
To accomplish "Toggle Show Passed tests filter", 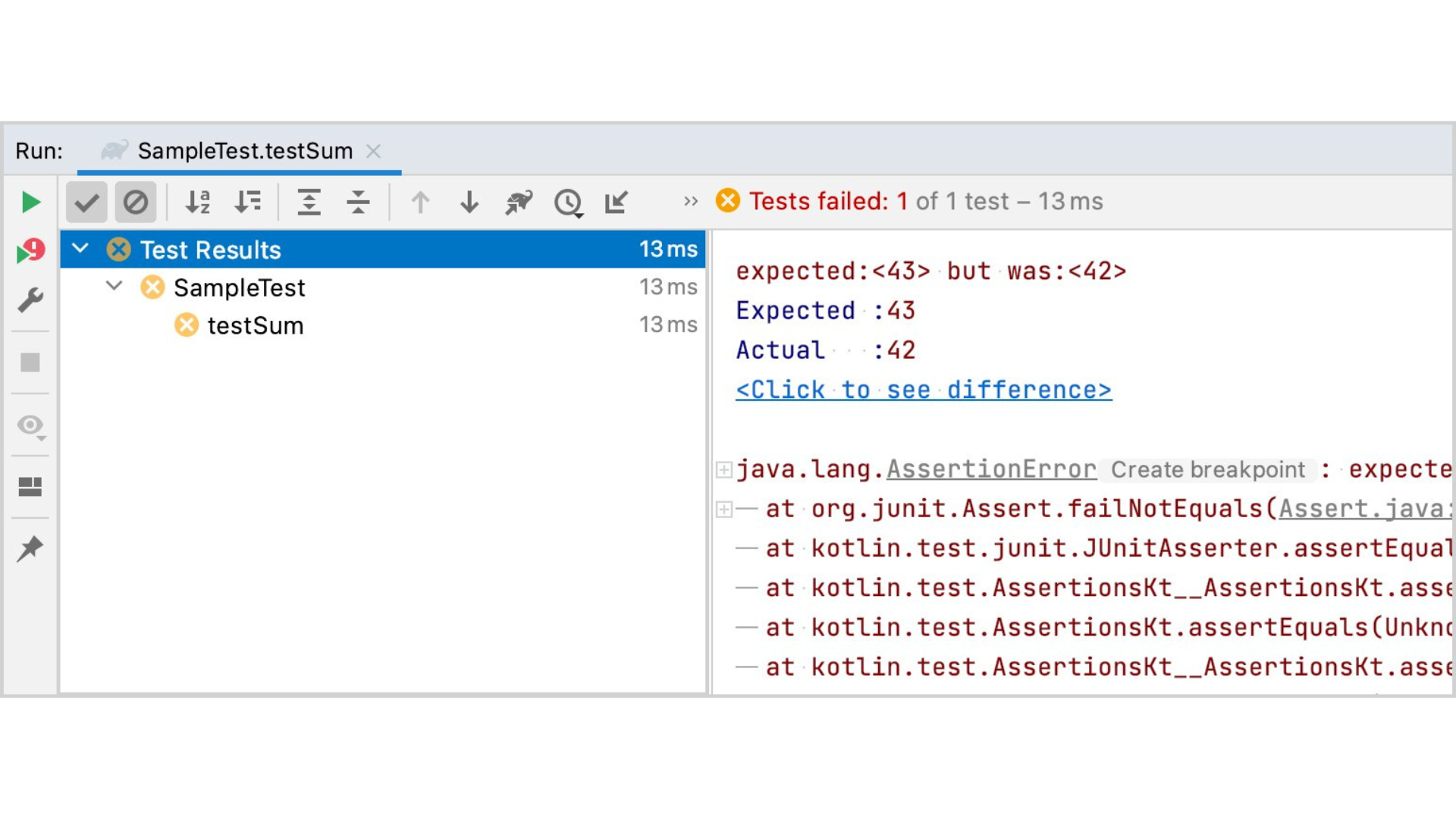I will (x=86, y=202).
